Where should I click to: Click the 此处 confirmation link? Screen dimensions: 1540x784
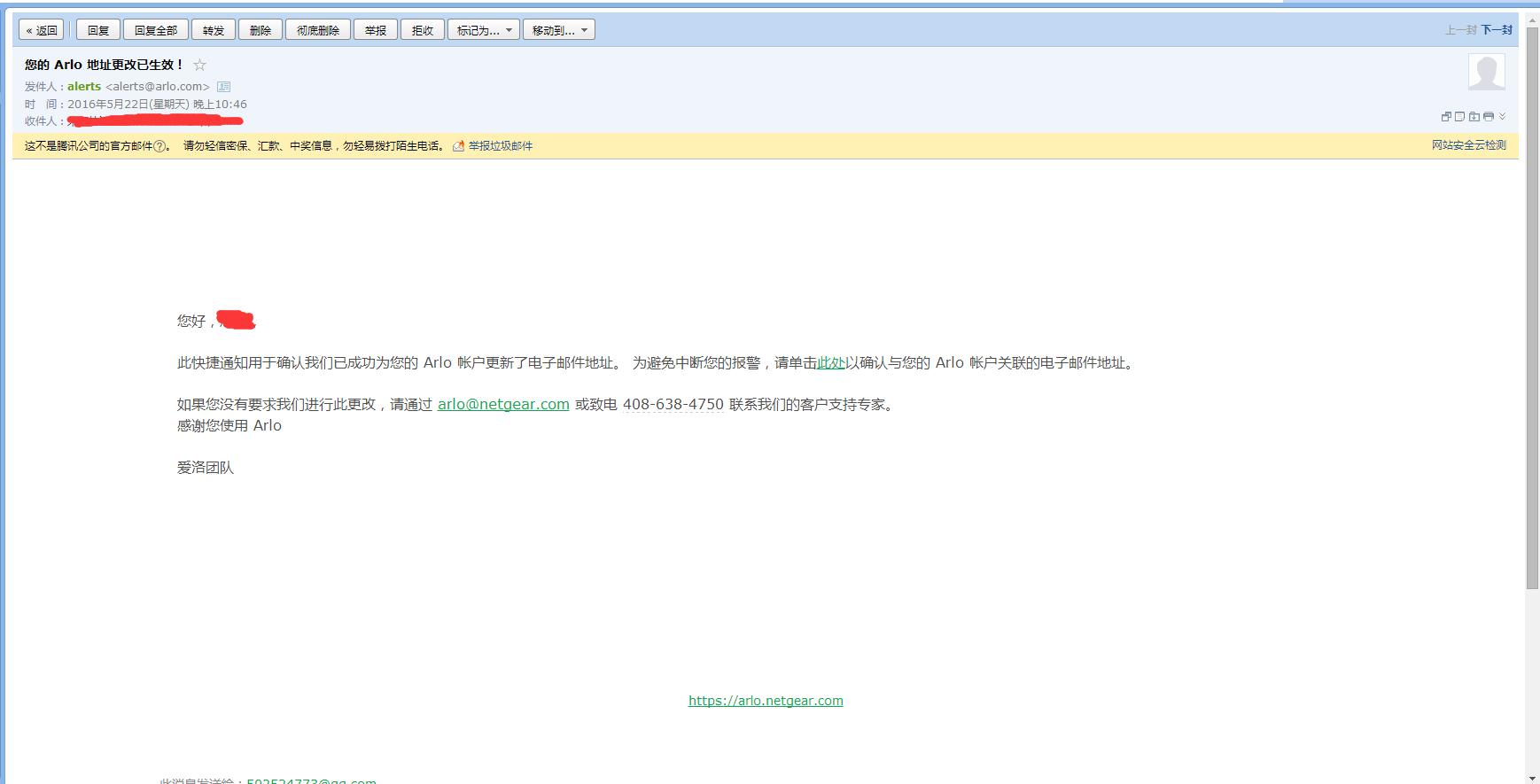pyautogui.click(x=831, y=363)
